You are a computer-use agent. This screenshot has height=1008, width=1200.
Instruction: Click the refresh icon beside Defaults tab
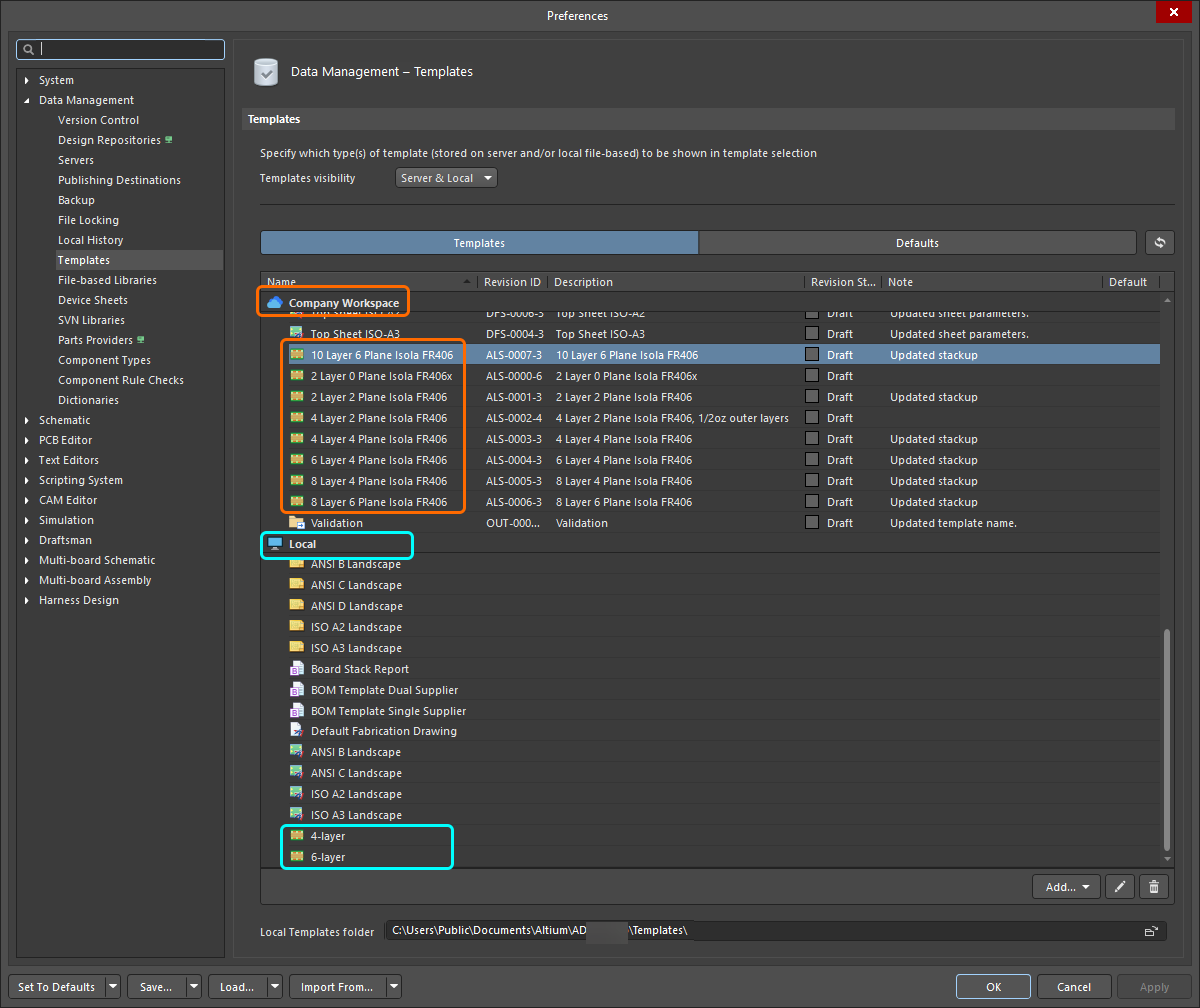click(x=1159, y=242)
